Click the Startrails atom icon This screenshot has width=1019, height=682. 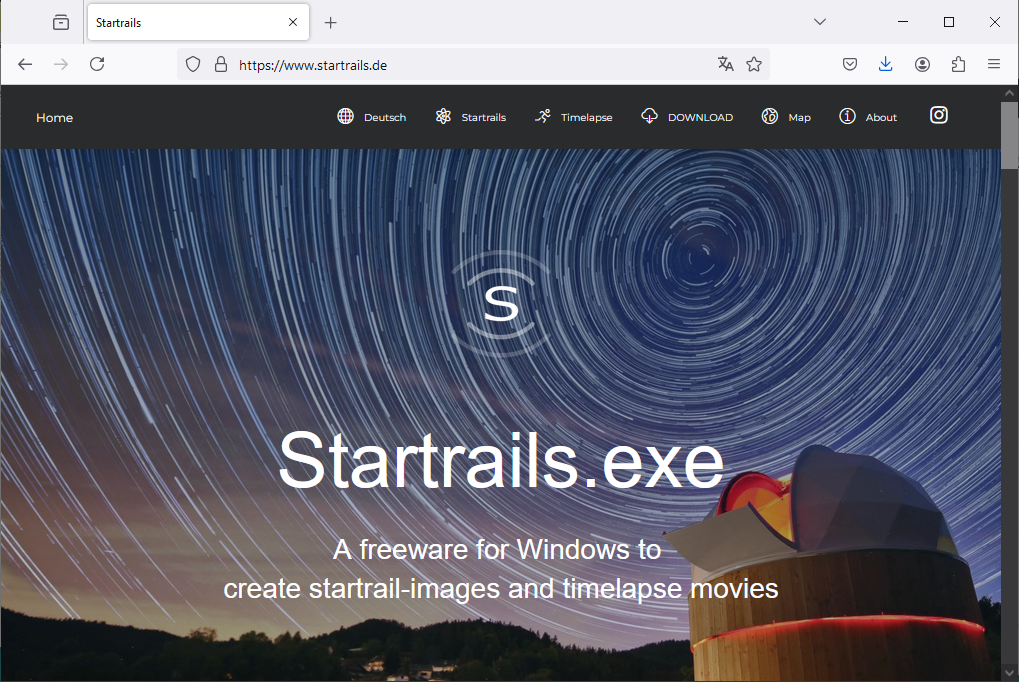443,116
